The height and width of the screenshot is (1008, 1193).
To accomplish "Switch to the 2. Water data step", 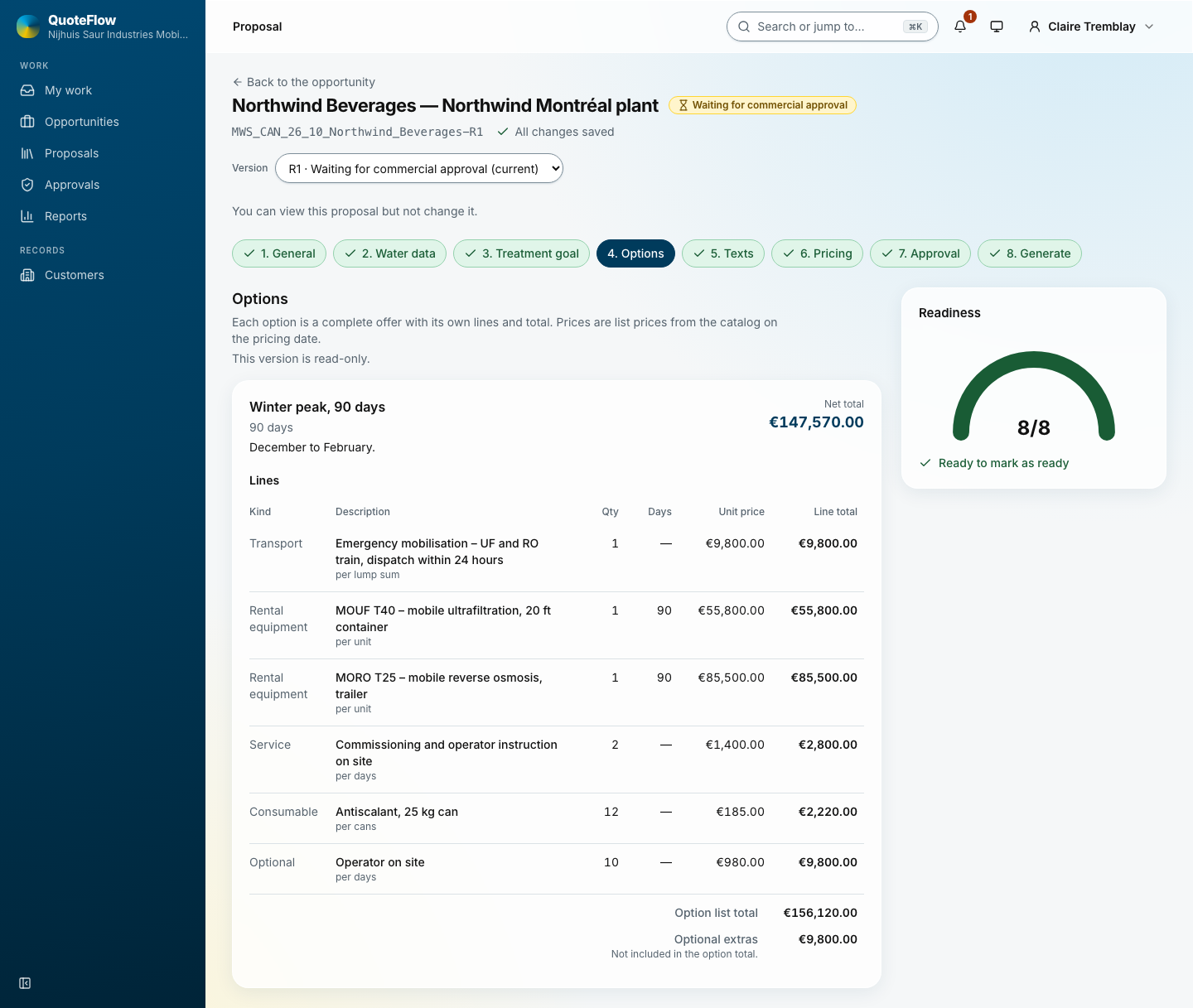I will [389, 253].
